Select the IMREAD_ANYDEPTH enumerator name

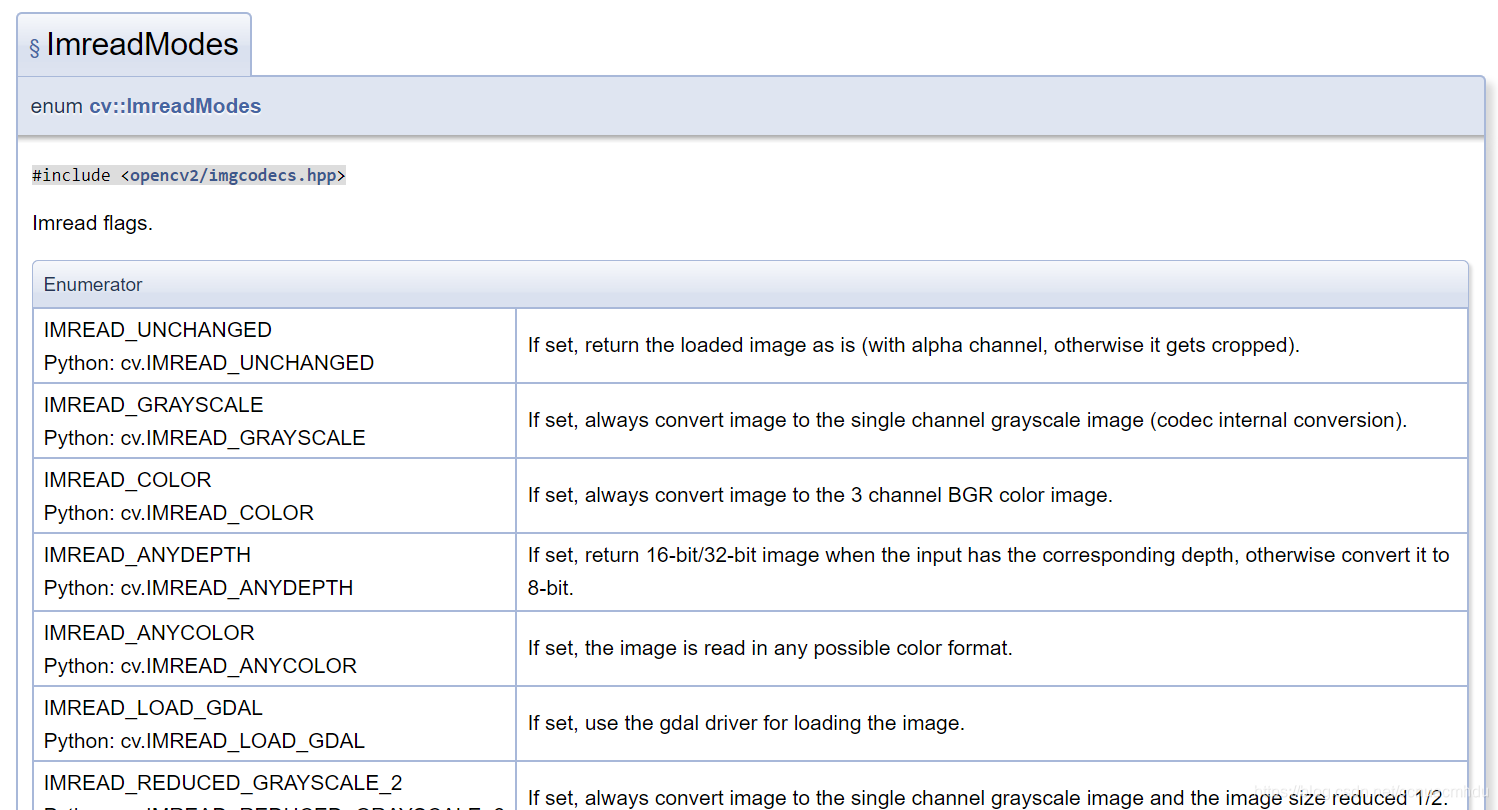point(147,555)
